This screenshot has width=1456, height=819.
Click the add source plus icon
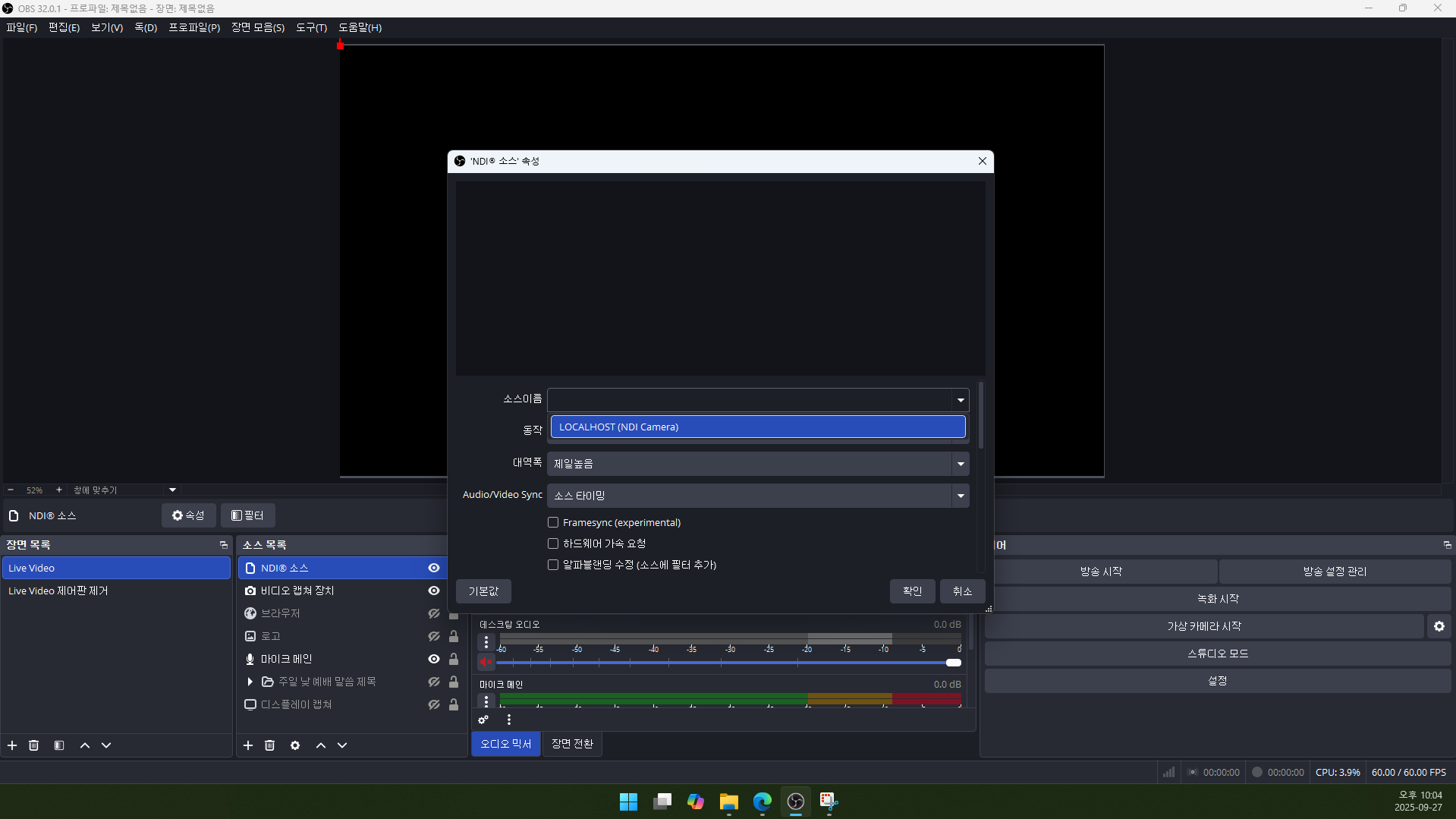[x=248, y=745]
